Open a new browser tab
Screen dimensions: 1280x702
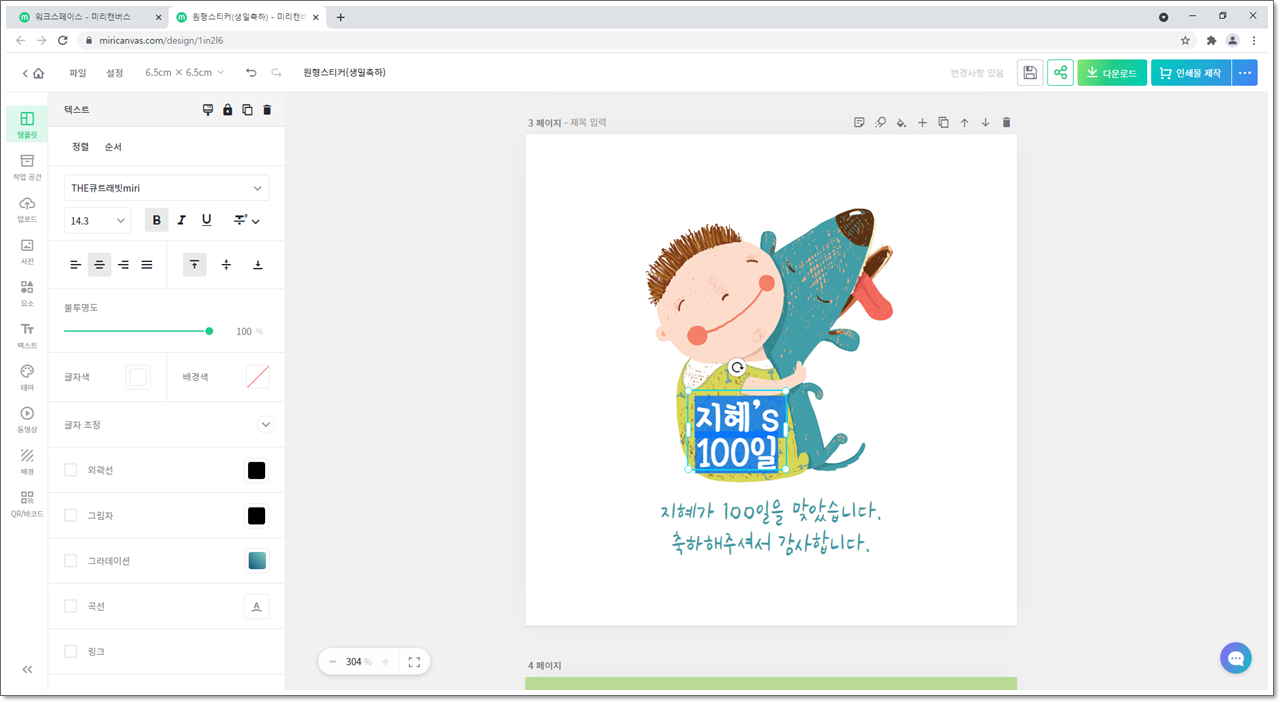pyautogui.click(x=340, y=17)
